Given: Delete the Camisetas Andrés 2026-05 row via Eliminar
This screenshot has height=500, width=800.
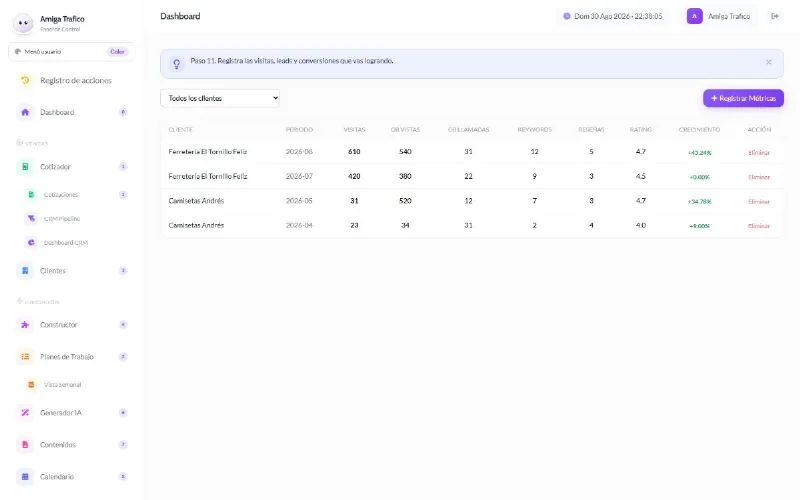Looking at the screenshot, I should tap(759, 202).
